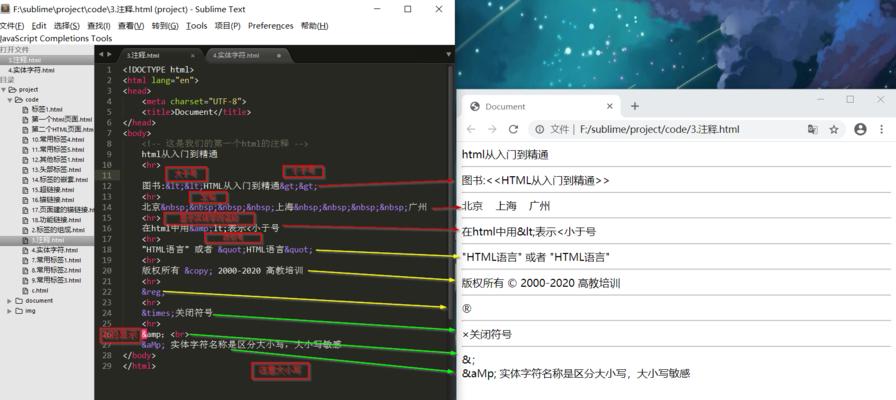Close the 4.实体字符.html editor tab

point(279,55)
